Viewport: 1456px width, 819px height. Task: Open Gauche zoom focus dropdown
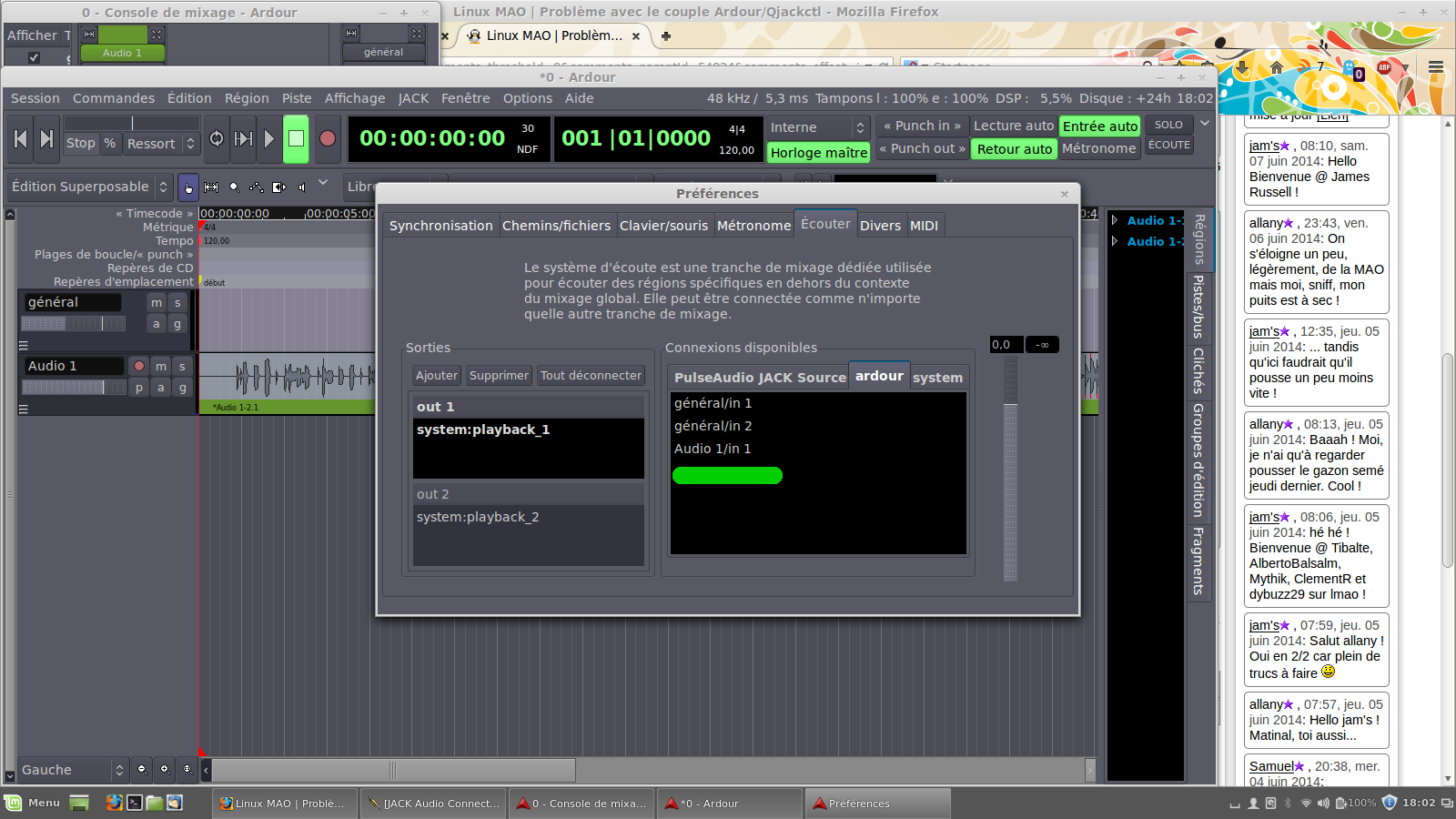click(x=73, y=770)
